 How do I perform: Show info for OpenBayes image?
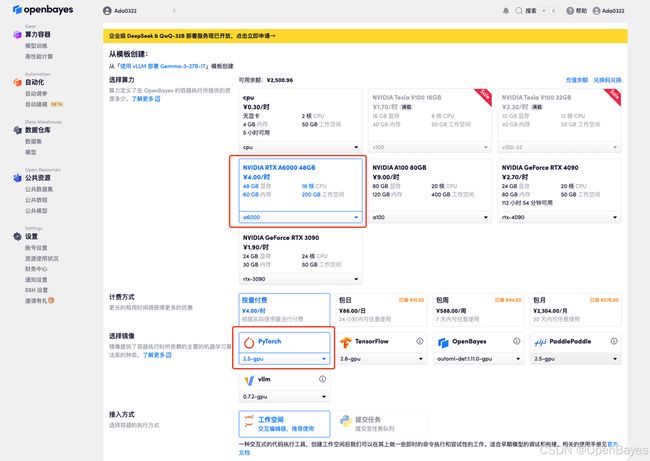(517, 341)
